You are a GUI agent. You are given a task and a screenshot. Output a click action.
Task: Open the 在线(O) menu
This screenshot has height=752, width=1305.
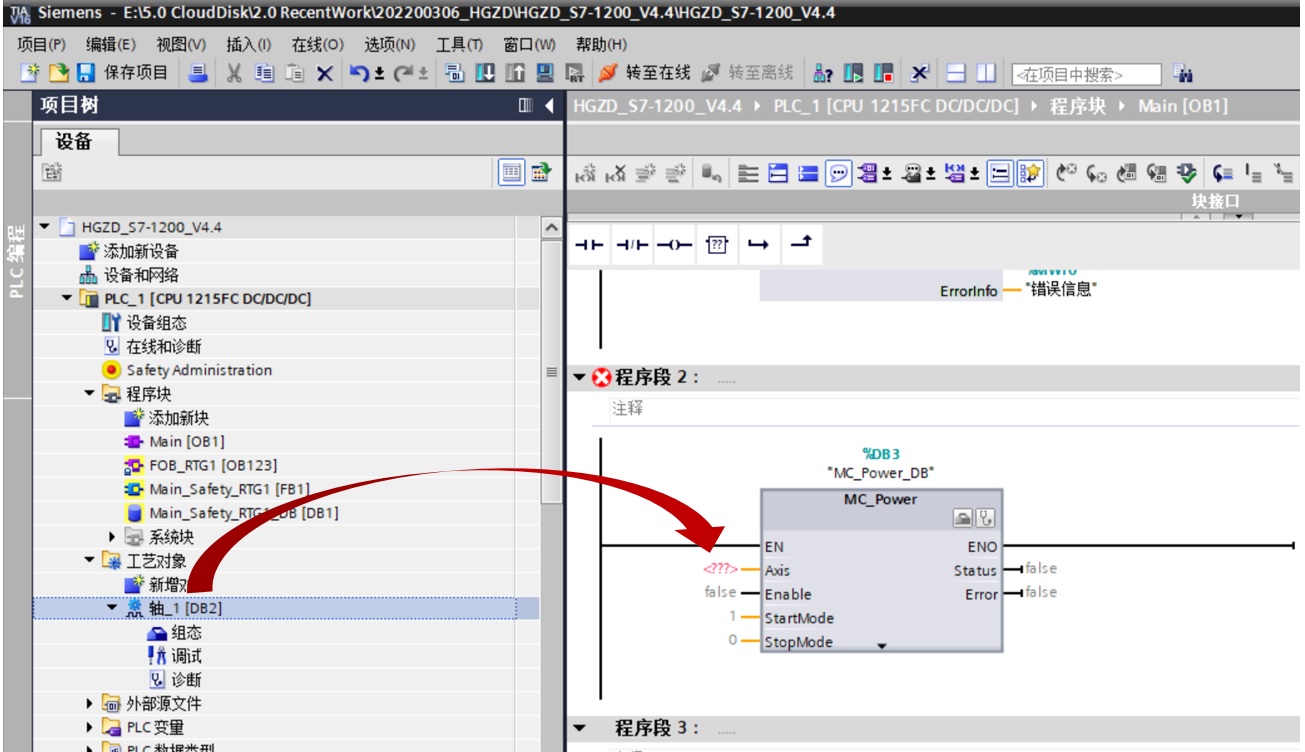pyautogui.click(x=317, y=44)
